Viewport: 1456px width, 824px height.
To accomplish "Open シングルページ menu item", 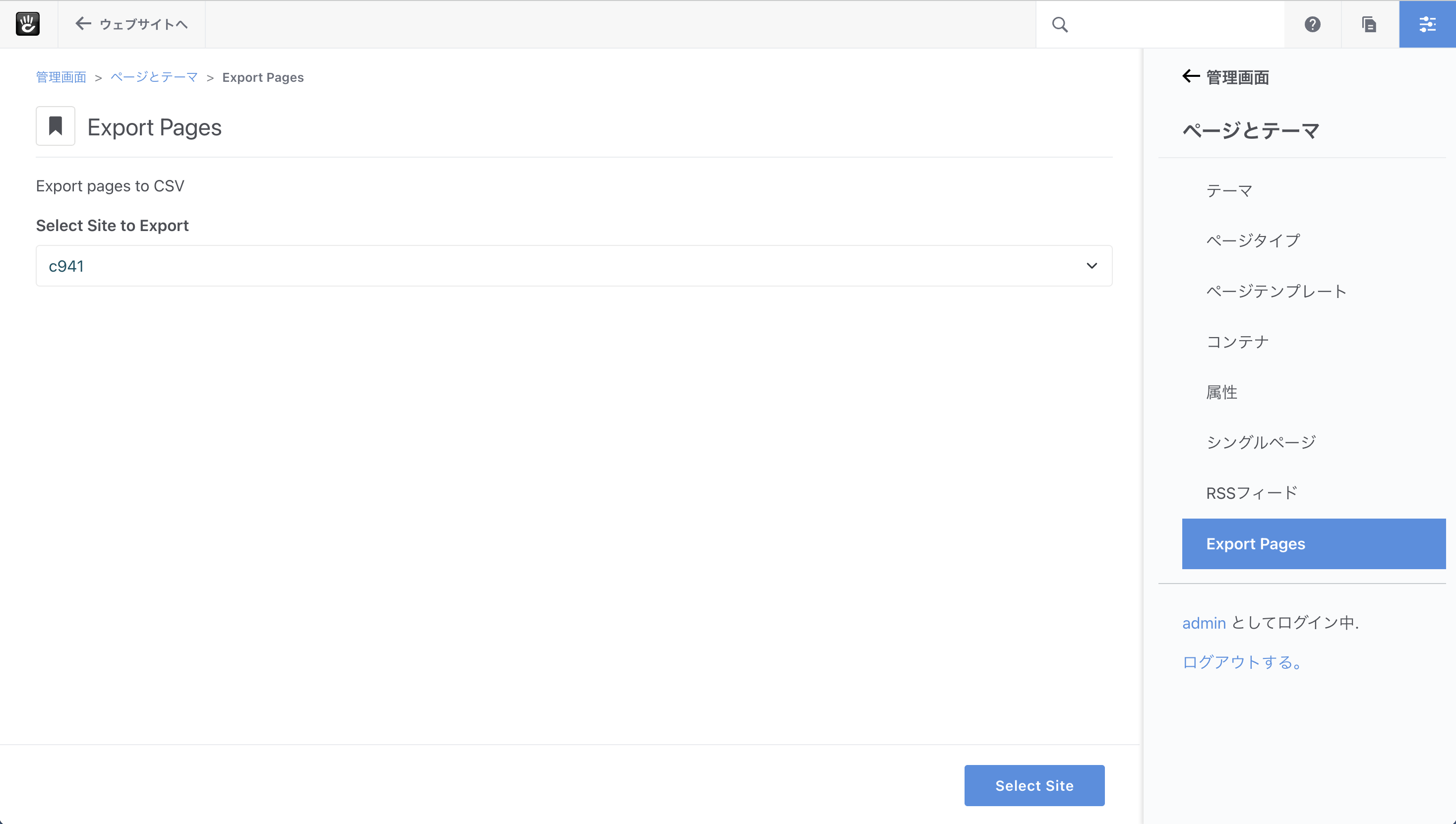I will coord(1261,443).
